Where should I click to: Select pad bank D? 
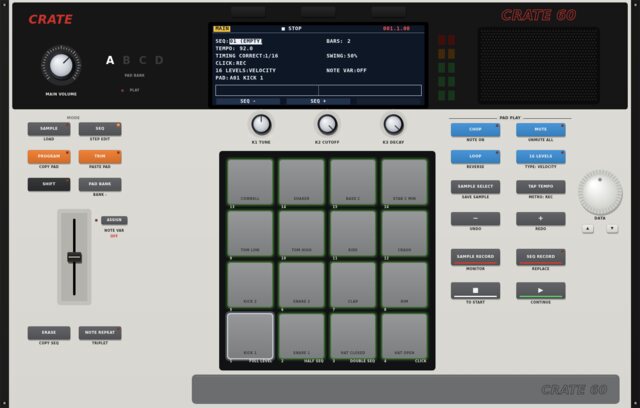tap(159, 60)
